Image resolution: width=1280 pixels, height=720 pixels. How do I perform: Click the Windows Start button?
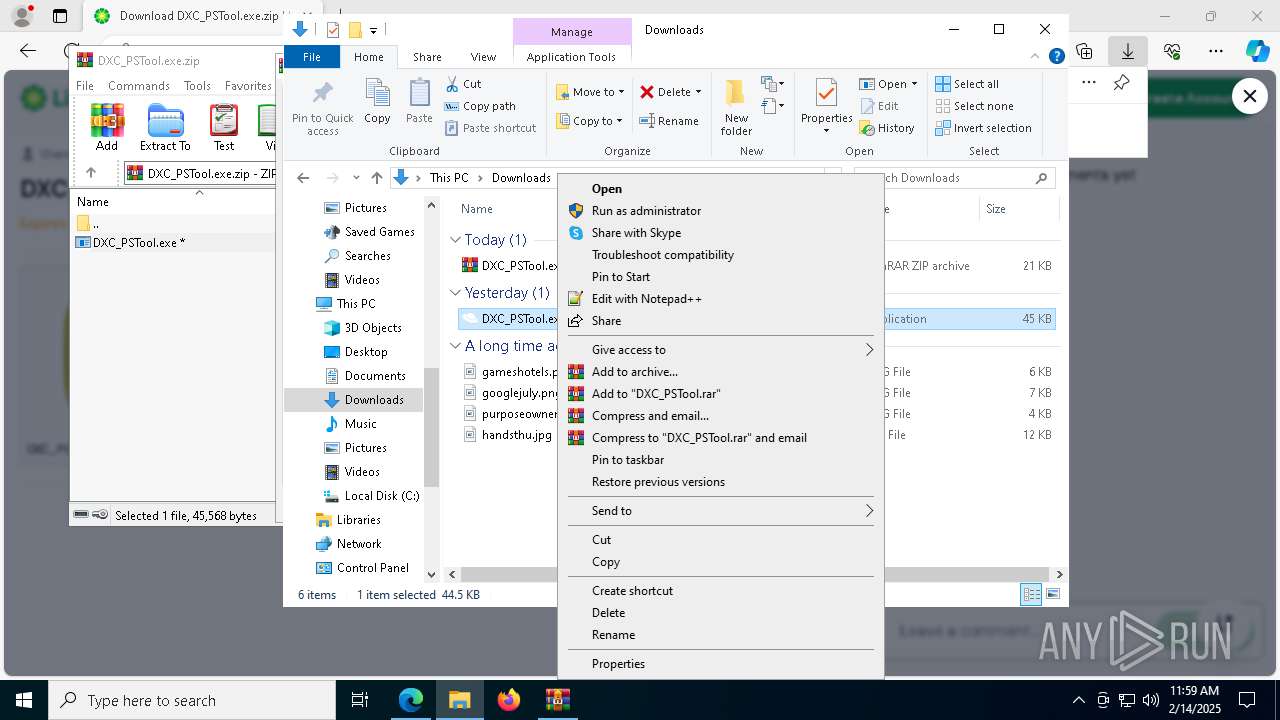[23, 700]
